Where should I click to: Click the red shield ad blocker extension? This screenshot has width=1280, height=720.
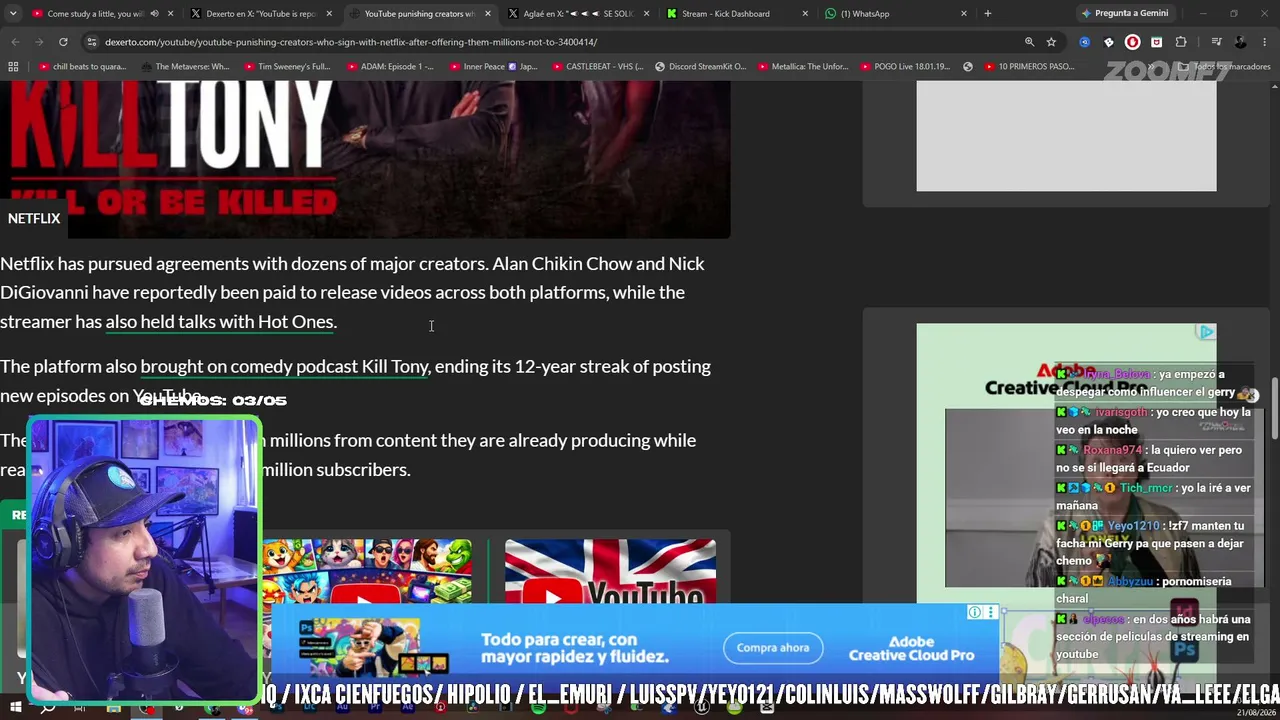pyautogui.click(x=1132, y=42)
